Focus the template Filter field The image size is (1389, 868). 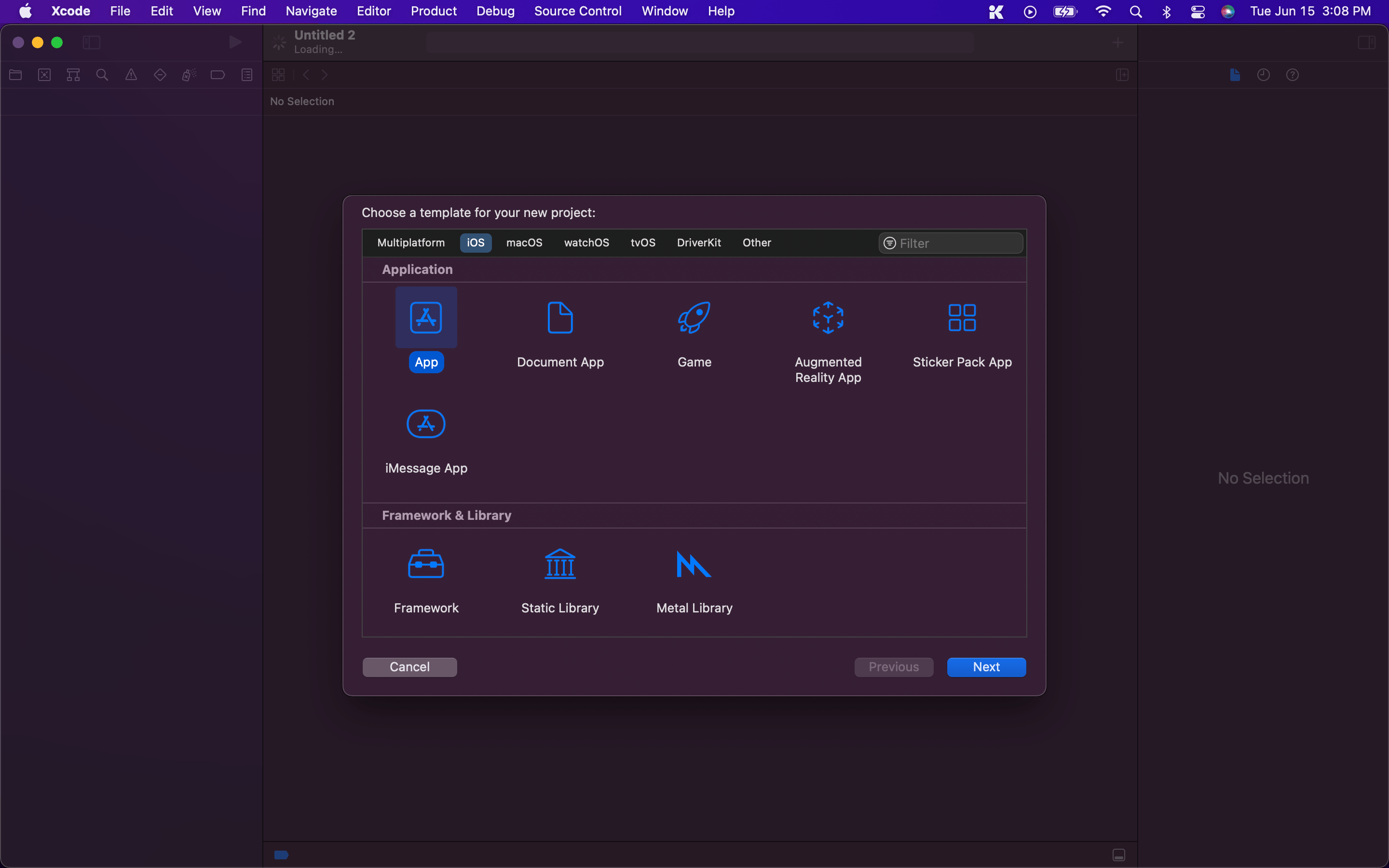pyautogui.click(x=957, y=244)
